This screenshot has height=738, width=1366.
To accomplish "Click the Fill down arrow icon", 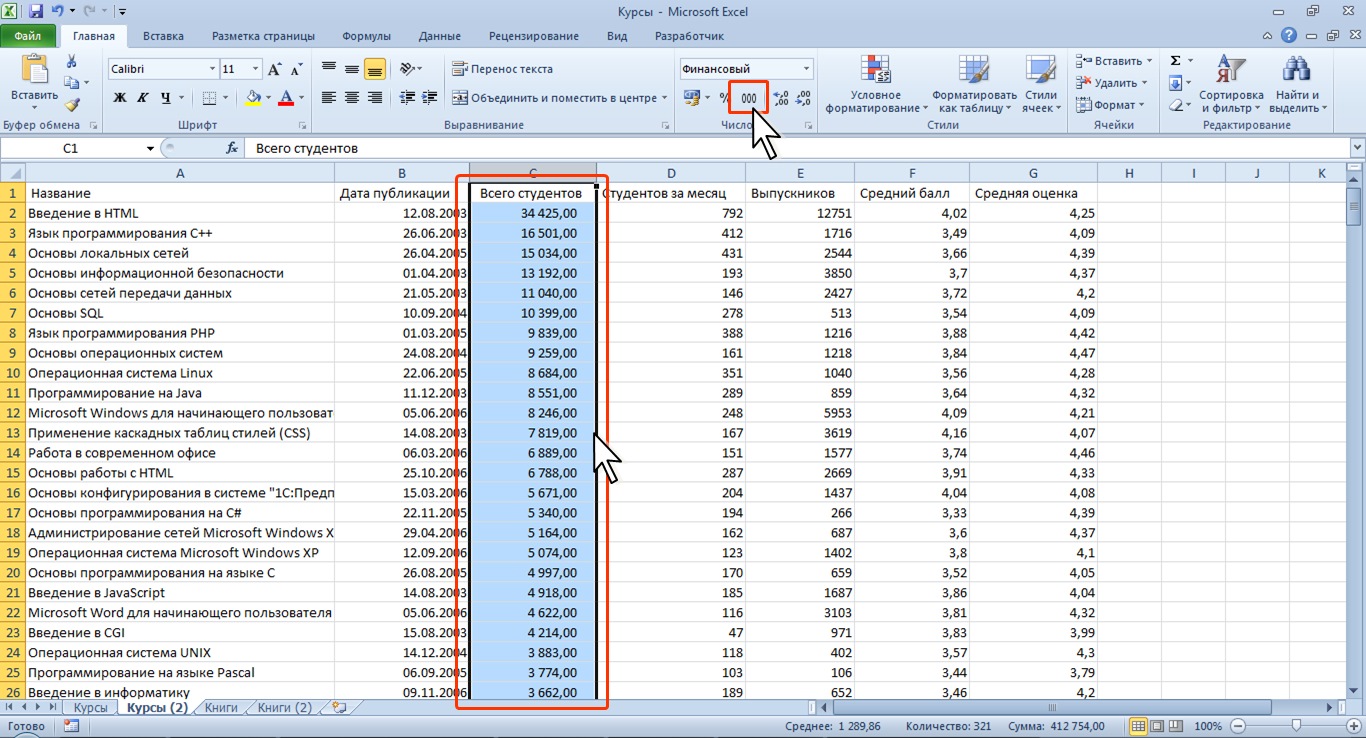I will point(1176,83).
